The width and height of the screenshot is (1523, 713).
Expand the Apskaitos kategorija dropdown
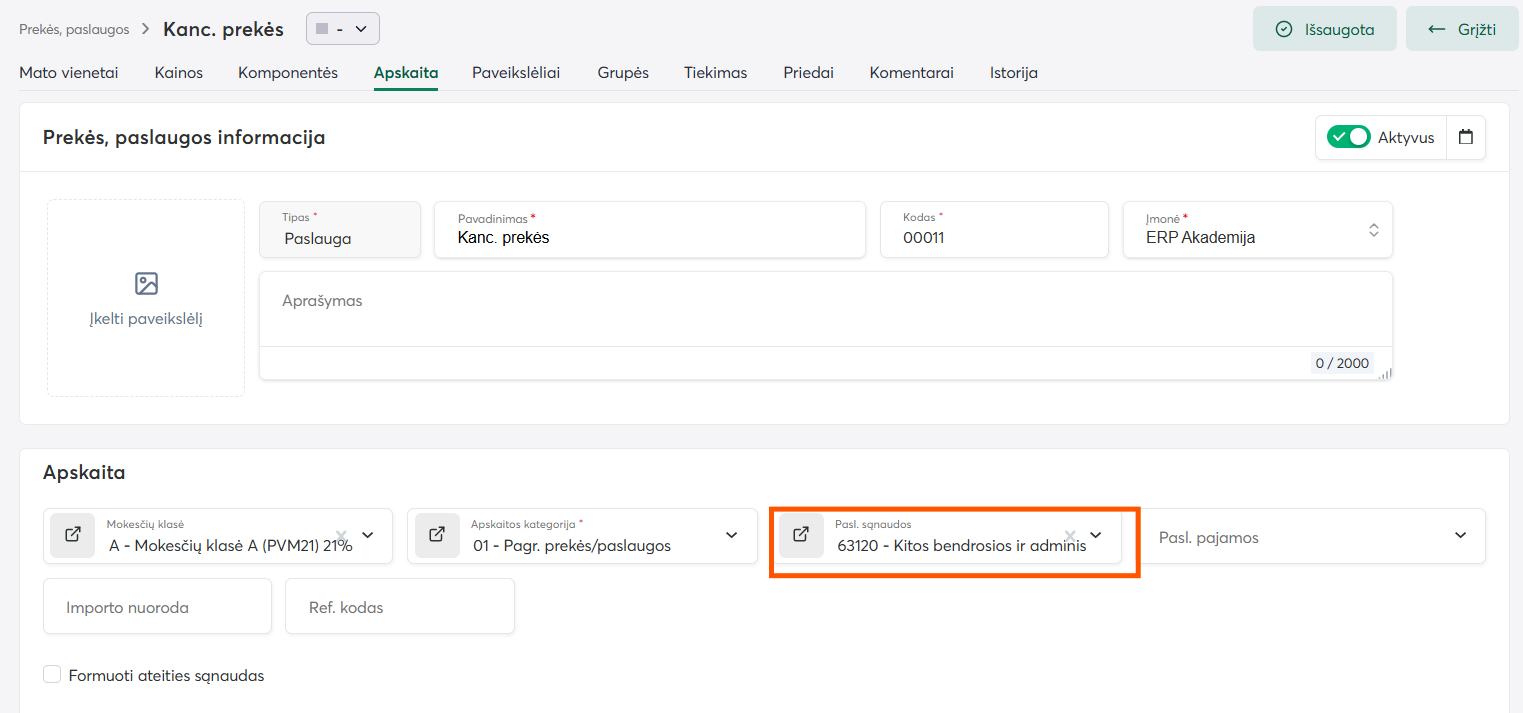pyautogui.click(x=732, y=535)
